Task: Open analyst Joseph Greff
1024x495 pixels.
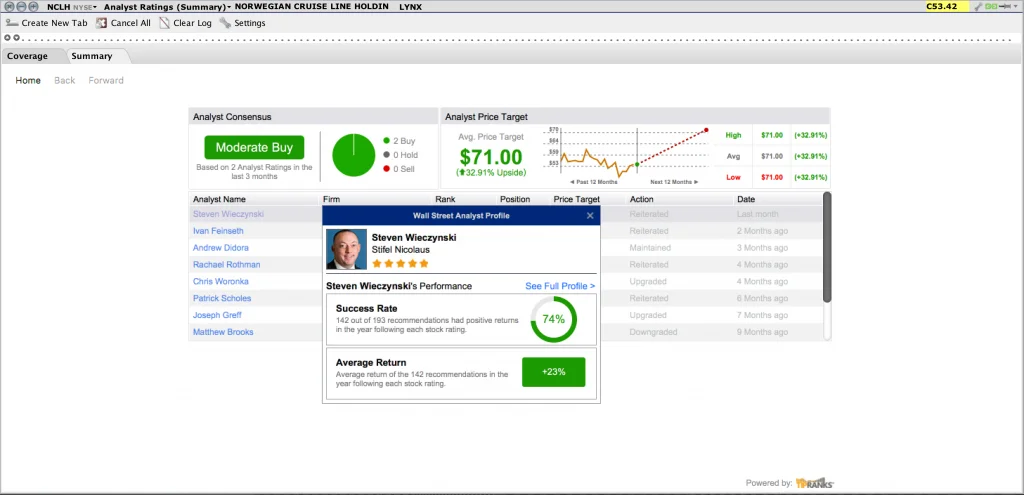Action: pyautogui.click(x=217, y=315)
